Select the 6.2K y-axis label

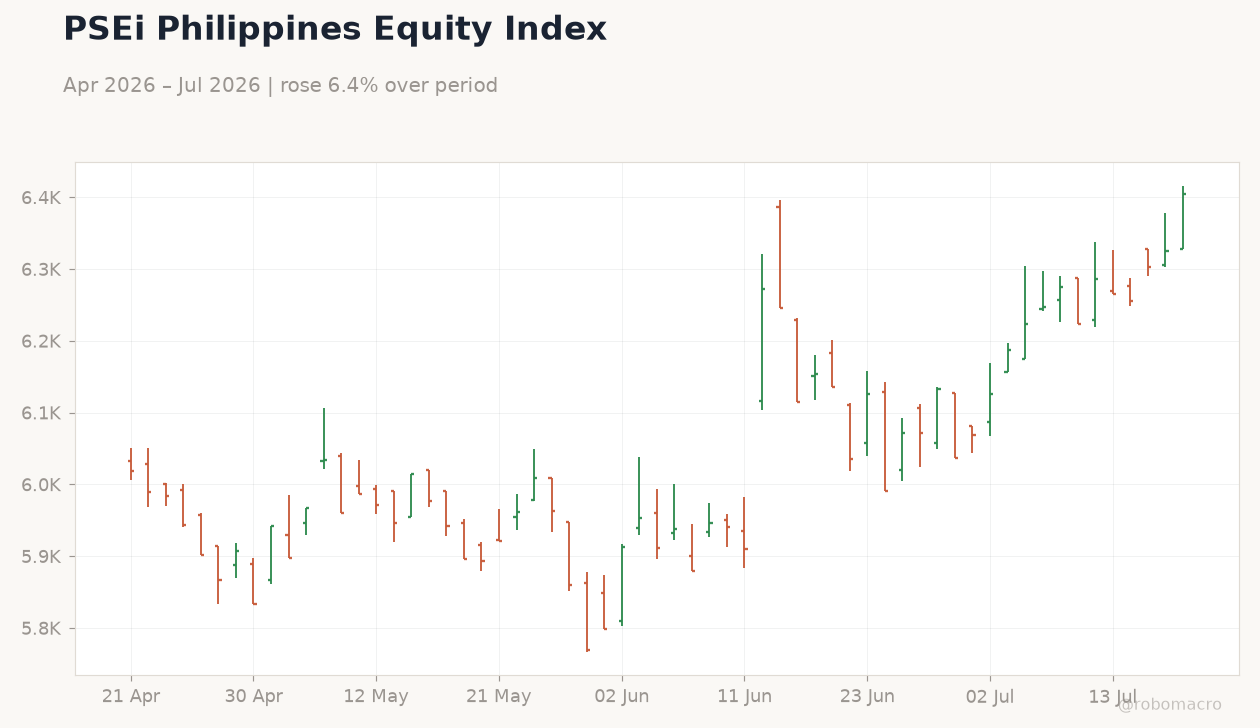41,342
